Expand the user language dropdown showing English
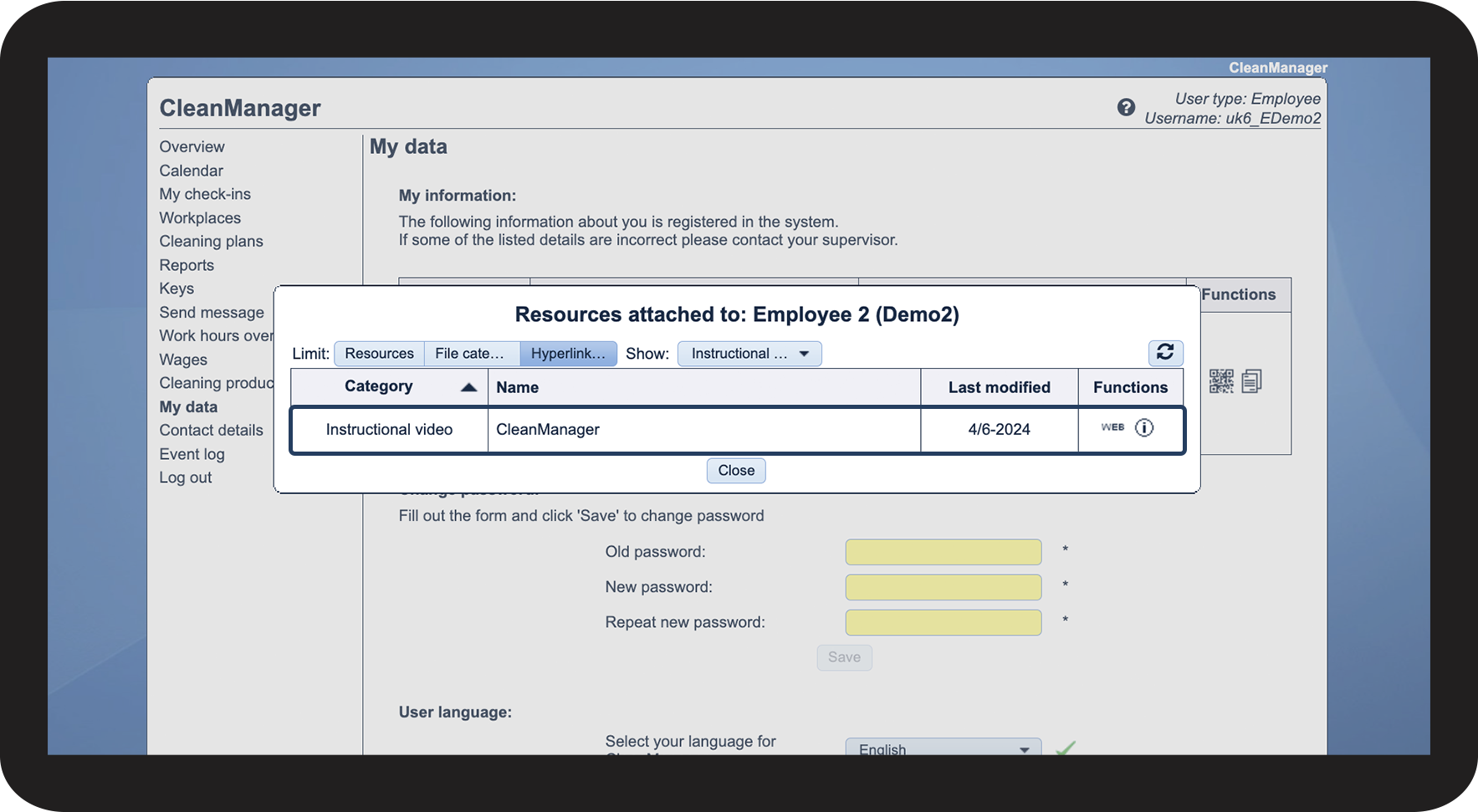The image size is (1478, 812). 943,748
